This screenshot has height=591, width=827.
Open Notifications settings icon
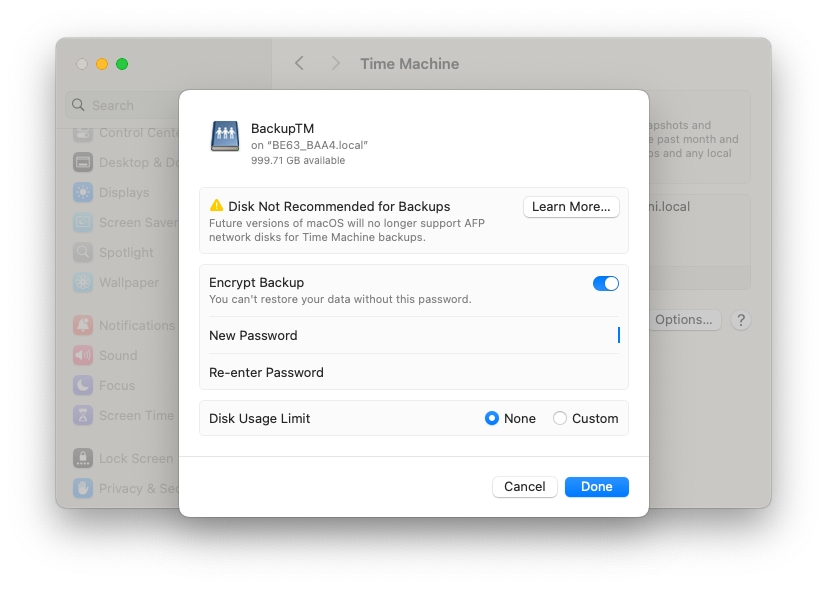[83, 325]
